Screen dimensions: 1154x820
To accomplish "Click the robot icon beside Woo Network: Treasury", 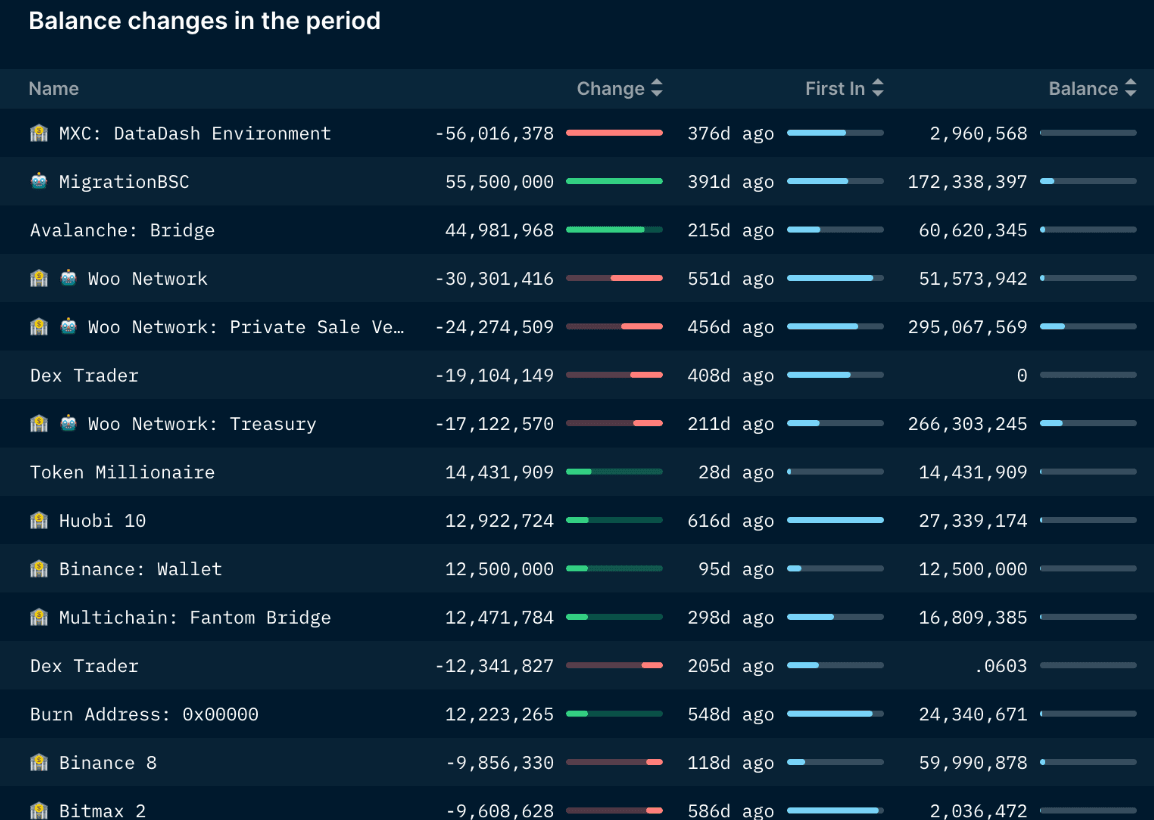I will (68, 423).
